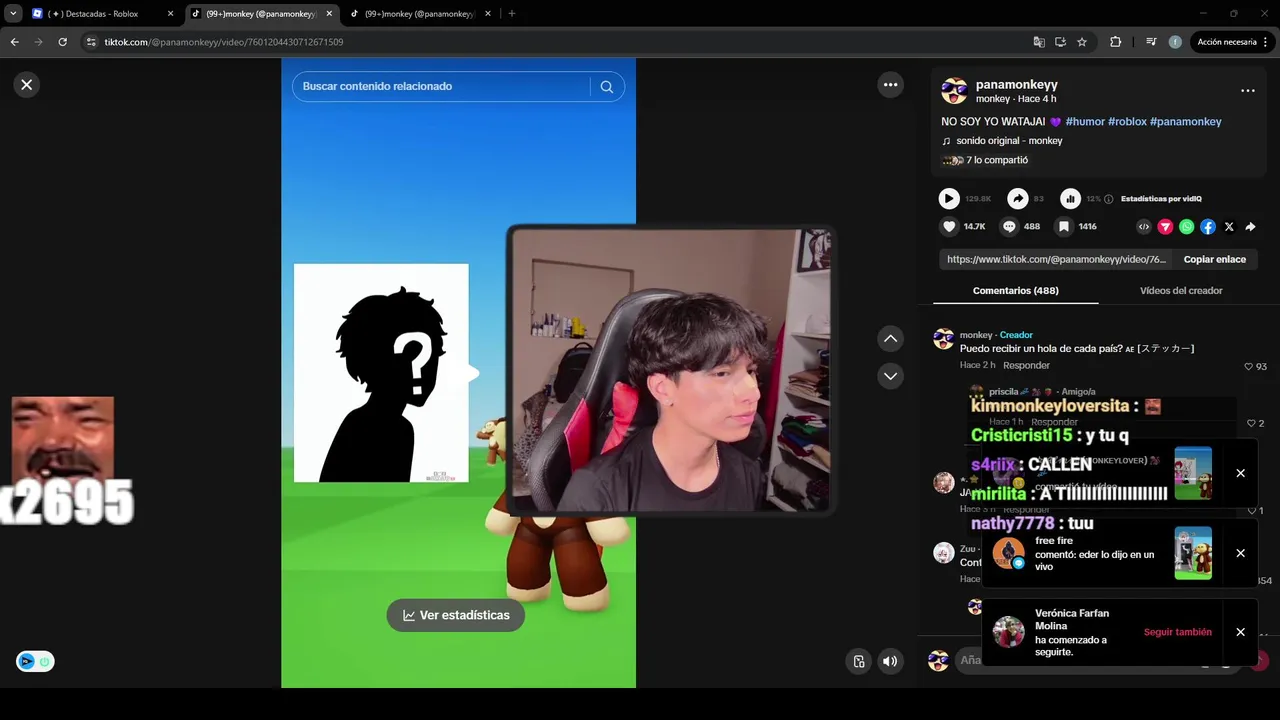Open the #roblox hashtag
This screenshot has height=720, width=1280.
point(1127,122)
